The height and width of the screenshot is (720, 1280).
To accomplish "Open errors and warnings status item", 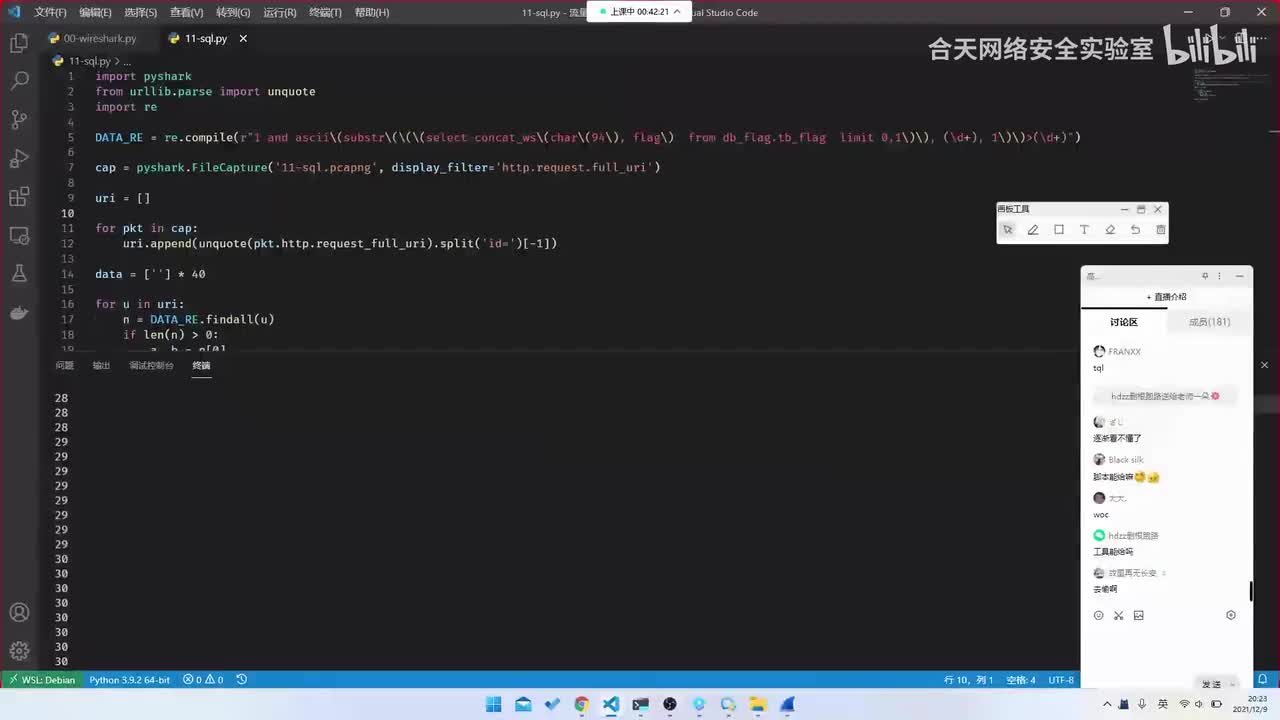I will [202, 680].
